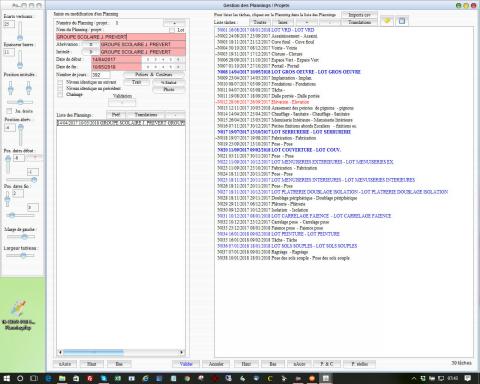This screenshot has height=384, width=480.
Task: Click the right arrow of planning list scrollbar
Action: coord(181,352)
